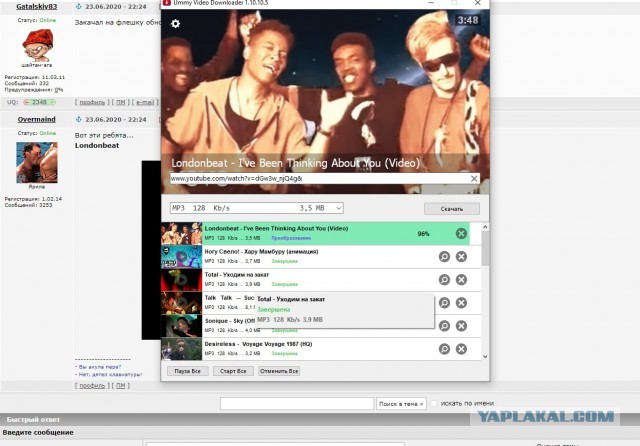The width and height of the screenshot is (640, 446).
Task: Click Gatalskiy83 UQ rating 2348 badge
Action: point(39,102)
